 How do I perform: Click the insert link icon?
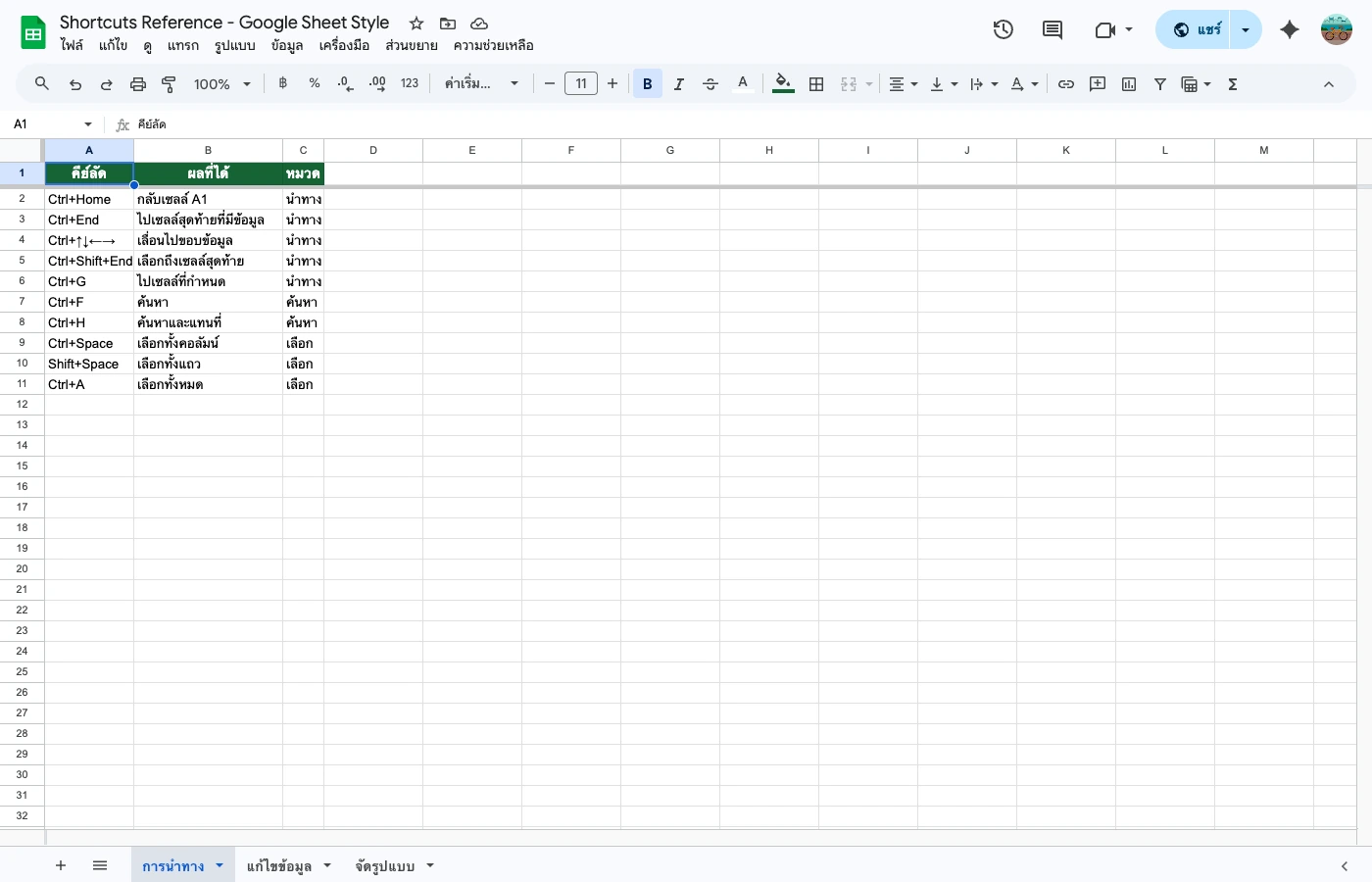(1066, 83)
